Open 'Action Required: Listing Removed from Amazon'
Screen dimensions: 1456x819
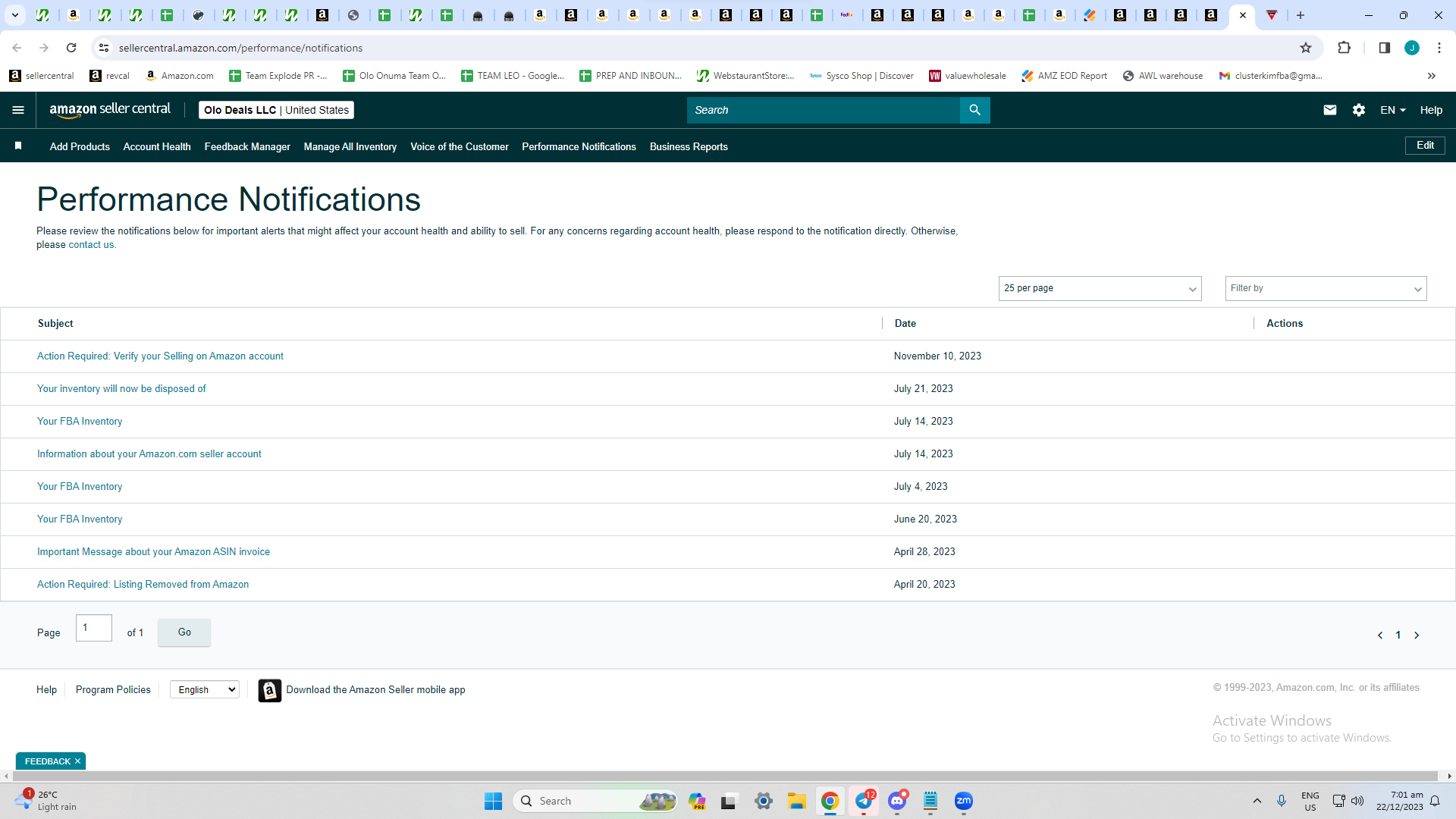coord(143,585)
